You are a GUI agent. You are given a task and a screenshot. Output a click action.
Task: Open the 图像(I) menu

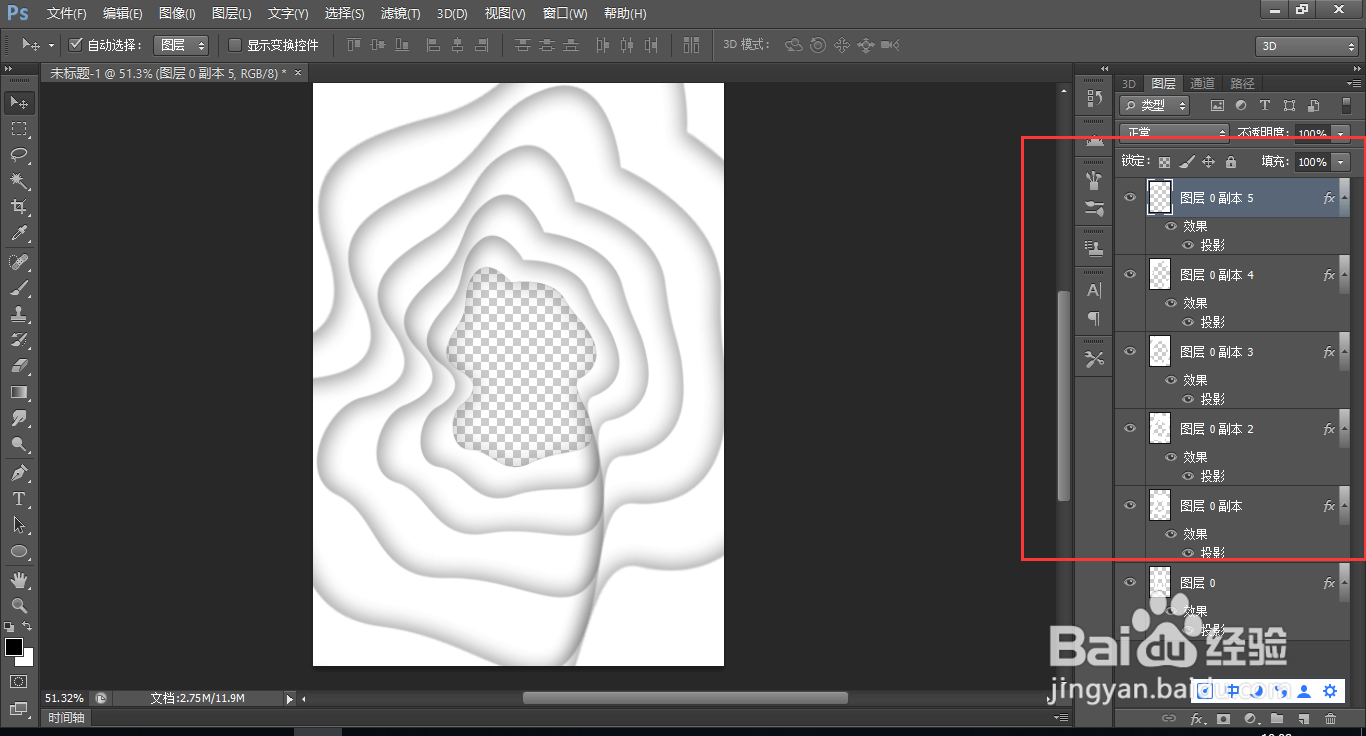tap(177, 14)
